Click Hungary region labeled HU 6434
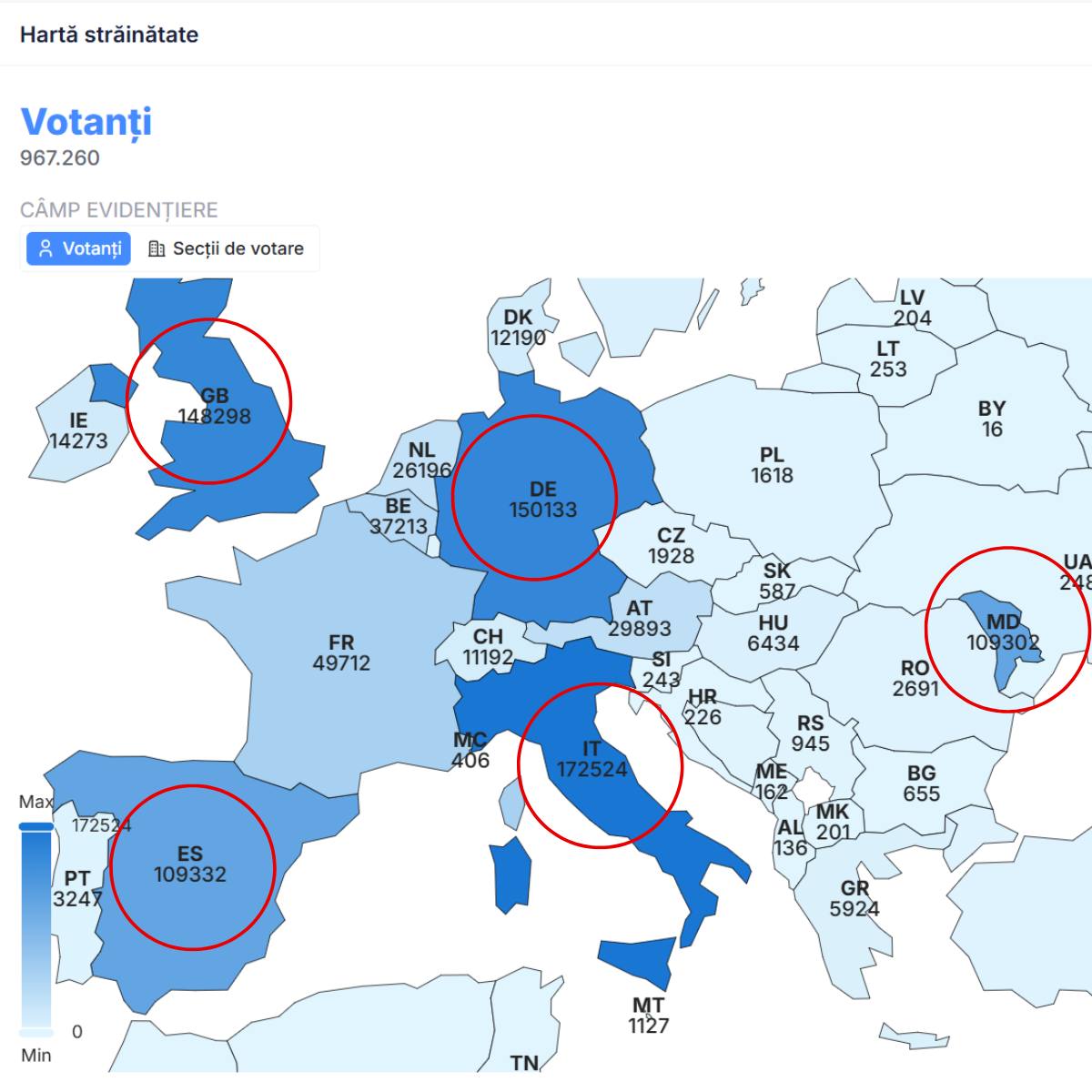 (773, 633)
